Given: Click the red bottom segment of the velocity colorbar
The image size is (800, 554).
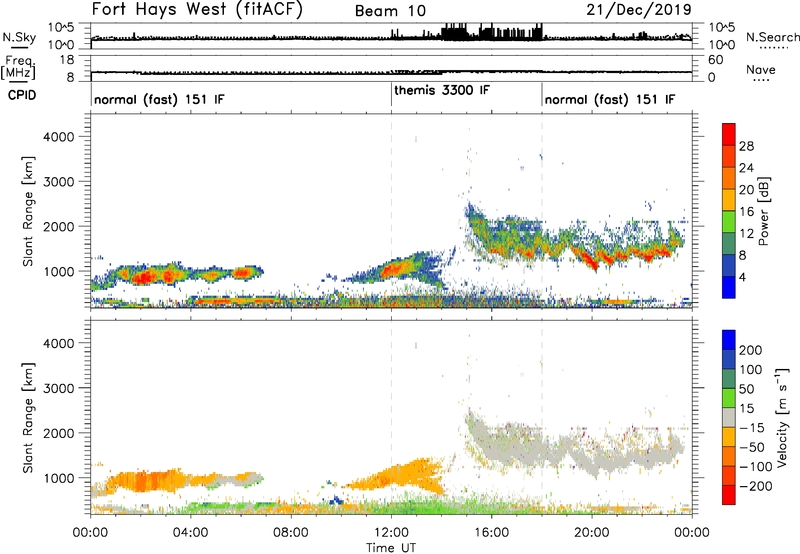Looking at the screenshot, I should click(x=729, y=495).
